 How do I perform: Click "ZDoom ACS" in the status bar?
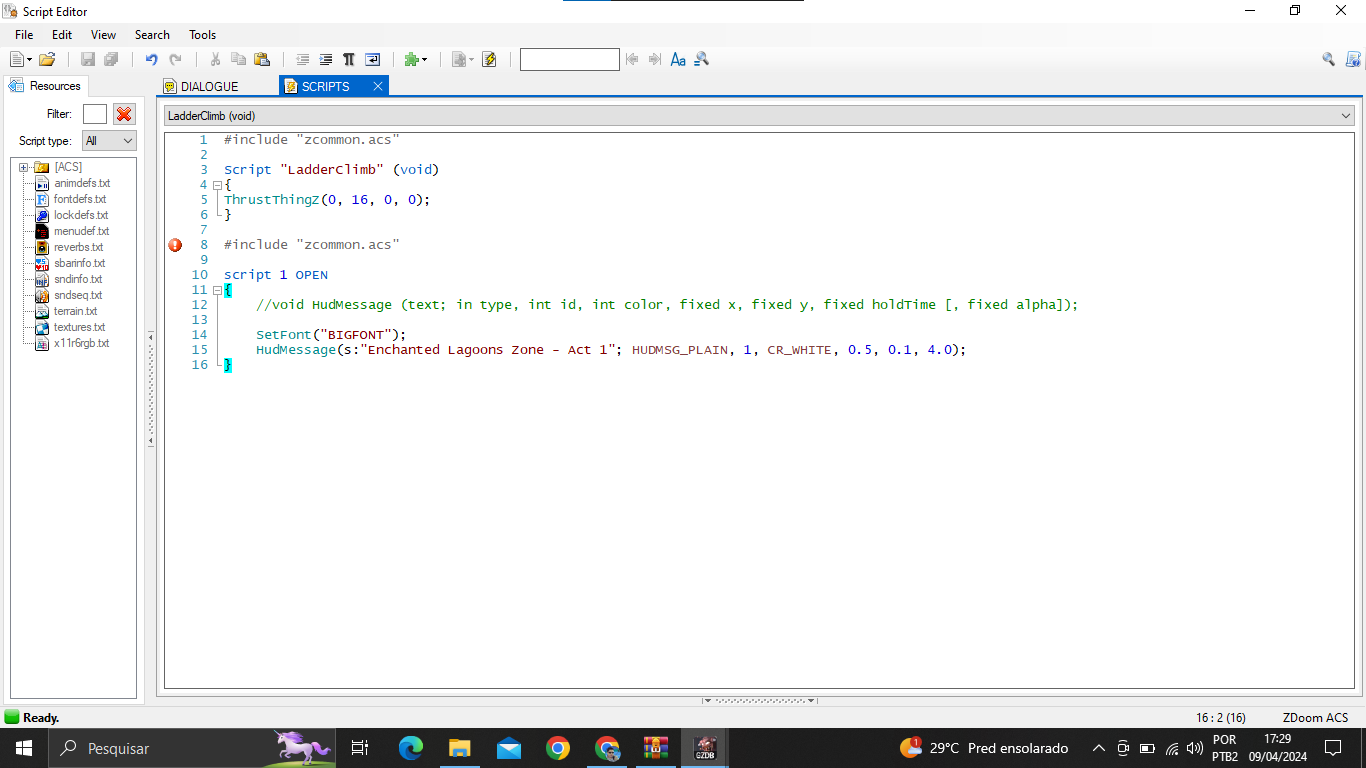(x=1315, y=718)
